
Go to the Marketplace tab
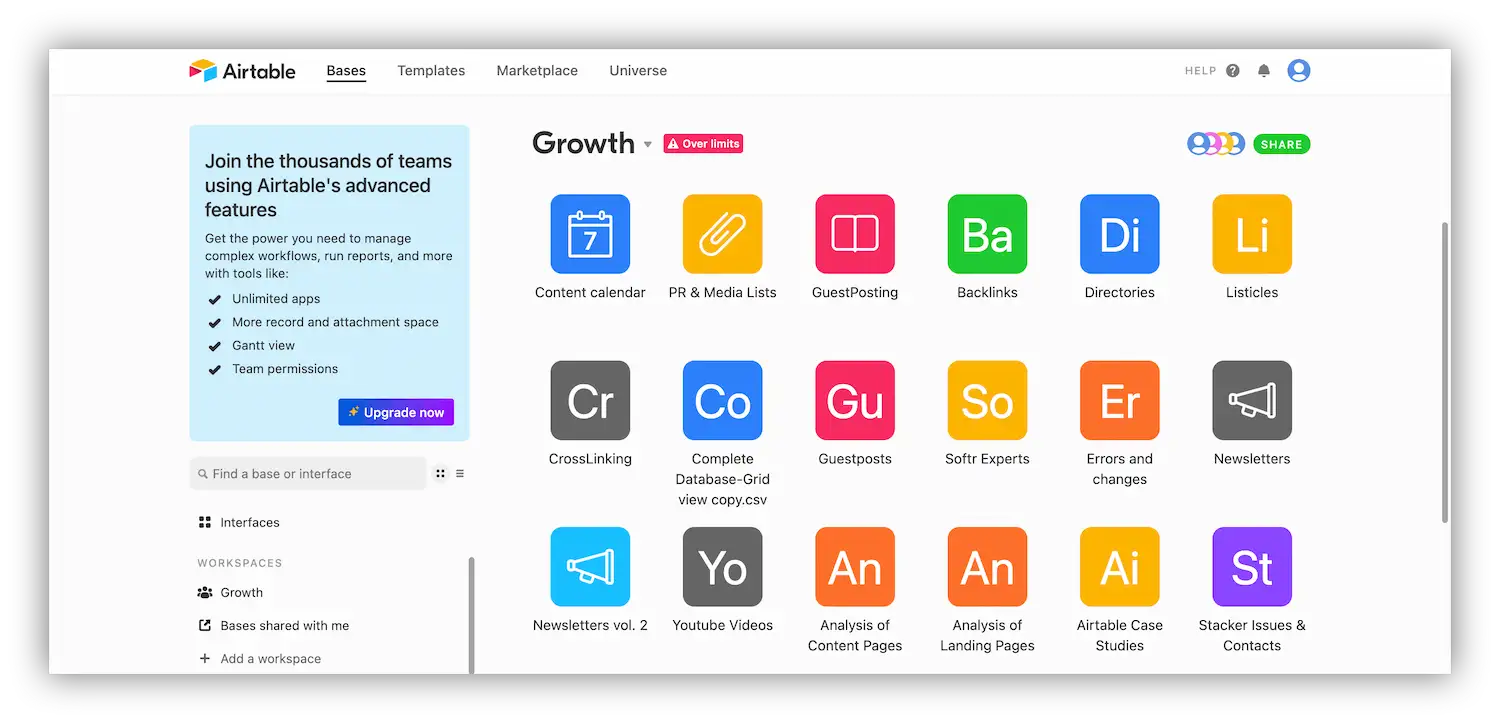537,71
